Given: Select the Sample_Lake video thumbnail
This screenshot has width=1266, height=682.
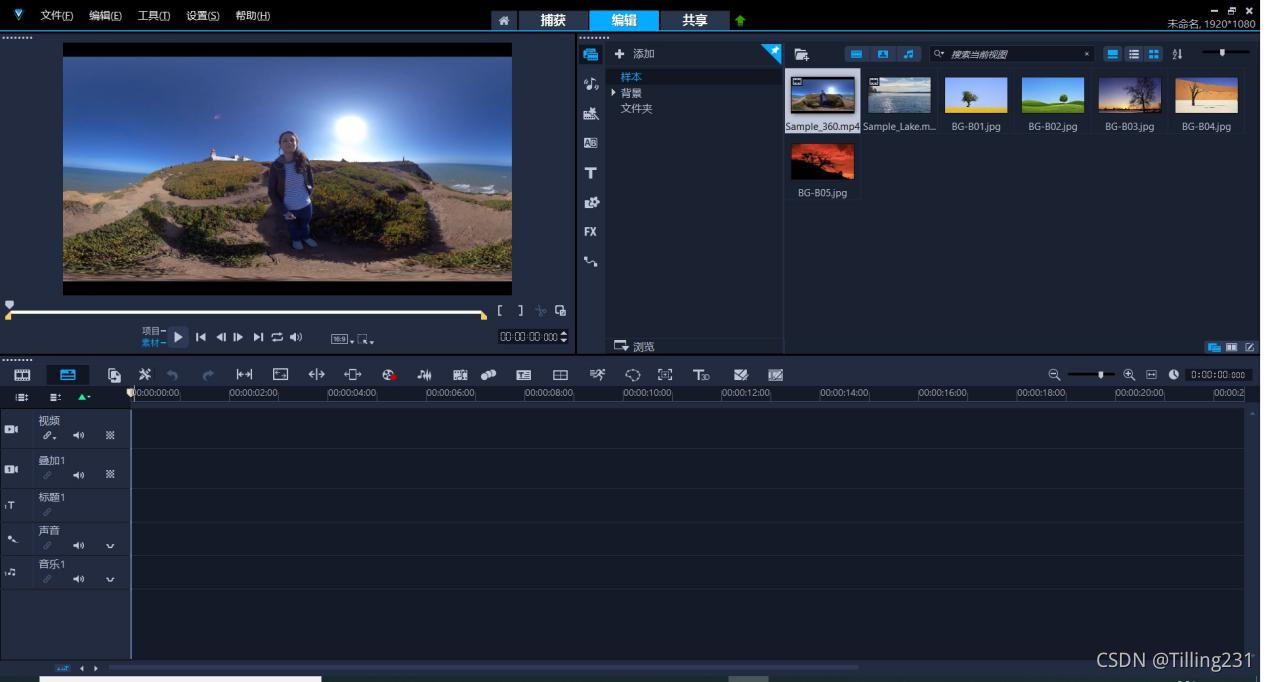Looking at the screenshot, I should coord(899,96).
